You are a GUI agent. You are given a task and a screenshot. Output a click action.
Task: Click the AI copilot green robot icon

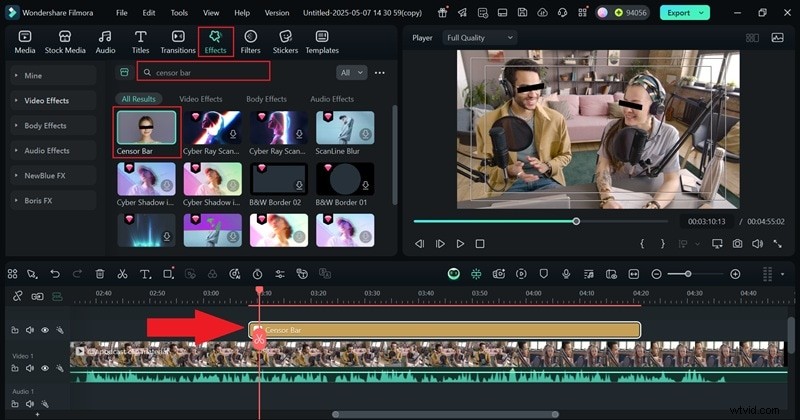point(454,274)
